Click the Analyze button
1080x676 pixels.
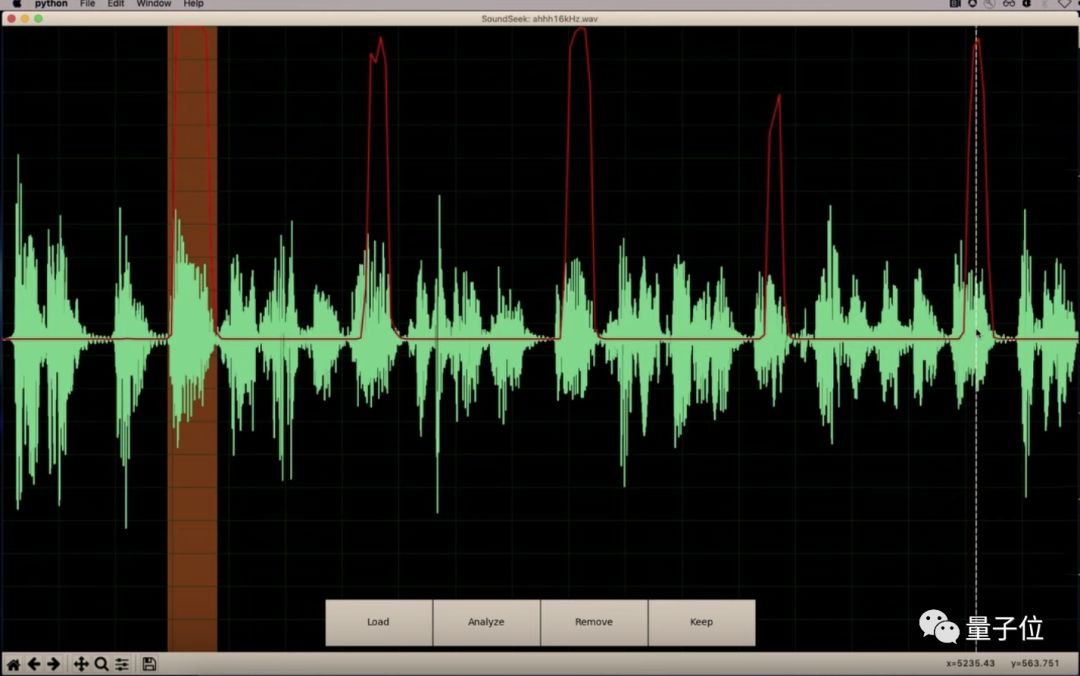point(486,622)
